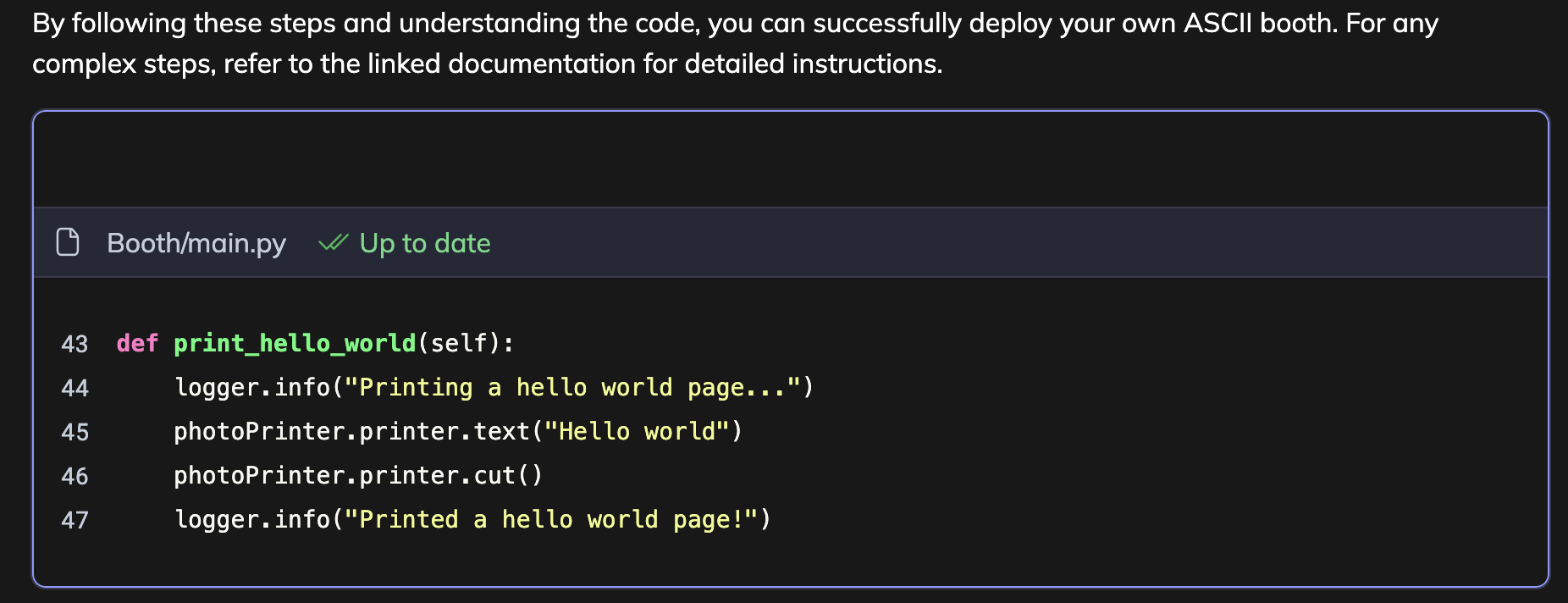
Task: Select line number 47 in the gutter
Action: pyautogui.click(x=75, y=520)
